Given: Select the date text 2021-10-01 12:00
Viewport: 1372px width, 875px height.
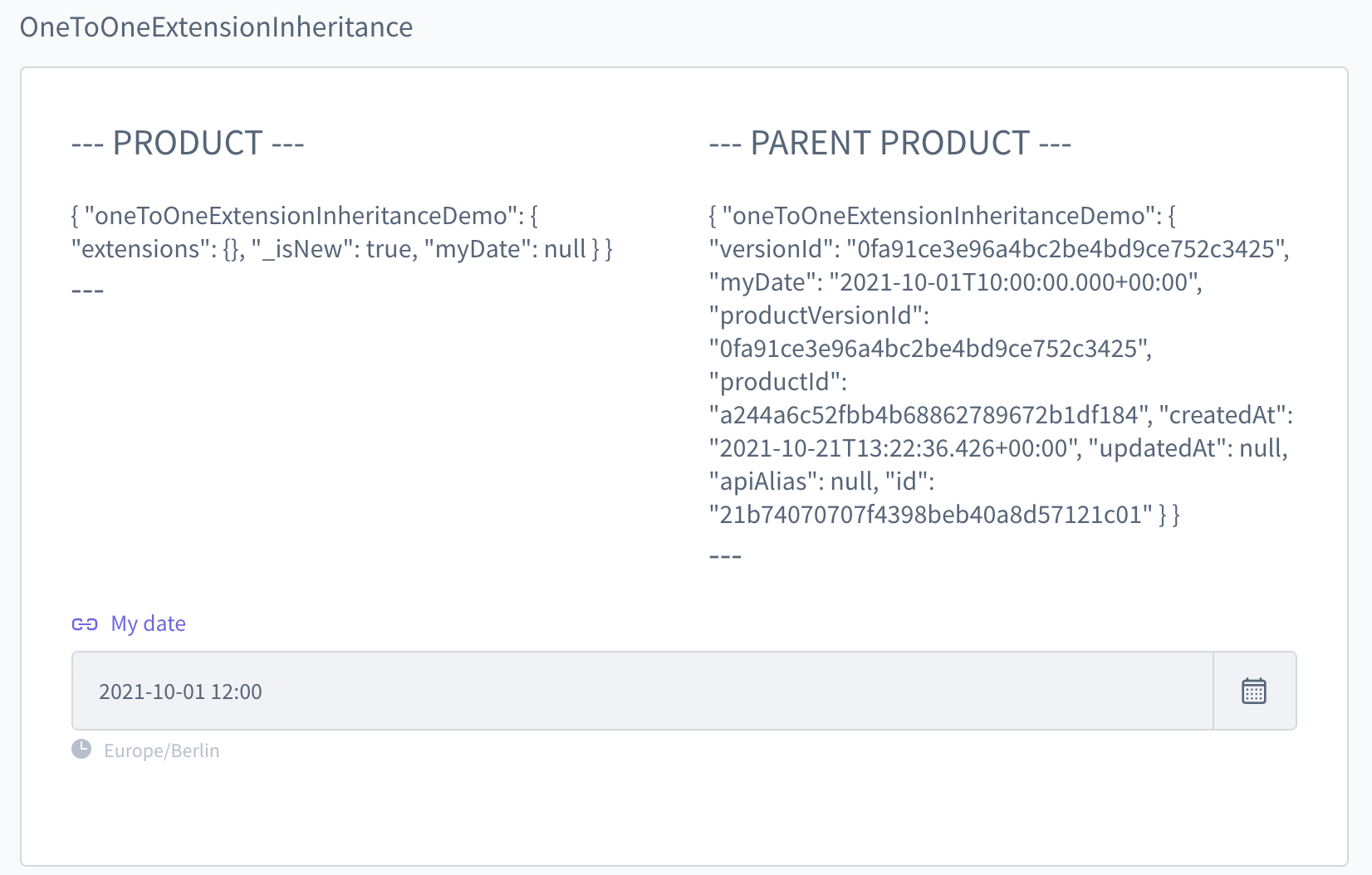Looking at the screenshot, I should click(x=181, y=691).
